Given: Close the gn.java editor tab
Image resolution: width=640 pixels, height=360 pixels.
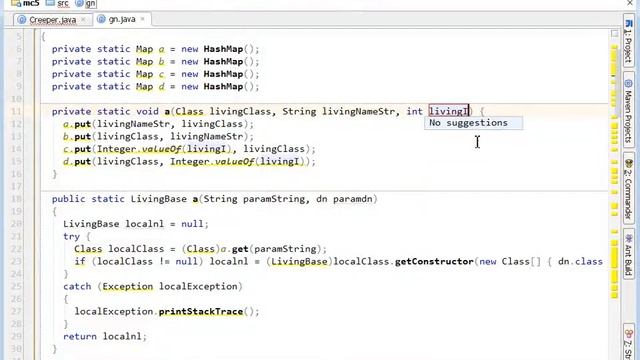Looking at the screenshot, I should click(x=142, y=19).
